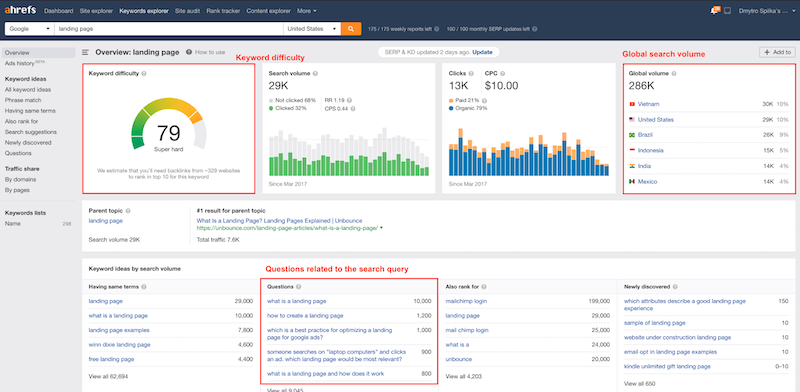Select Phrase match in the sidebar
Screen dimensions: 800x392
23,100
